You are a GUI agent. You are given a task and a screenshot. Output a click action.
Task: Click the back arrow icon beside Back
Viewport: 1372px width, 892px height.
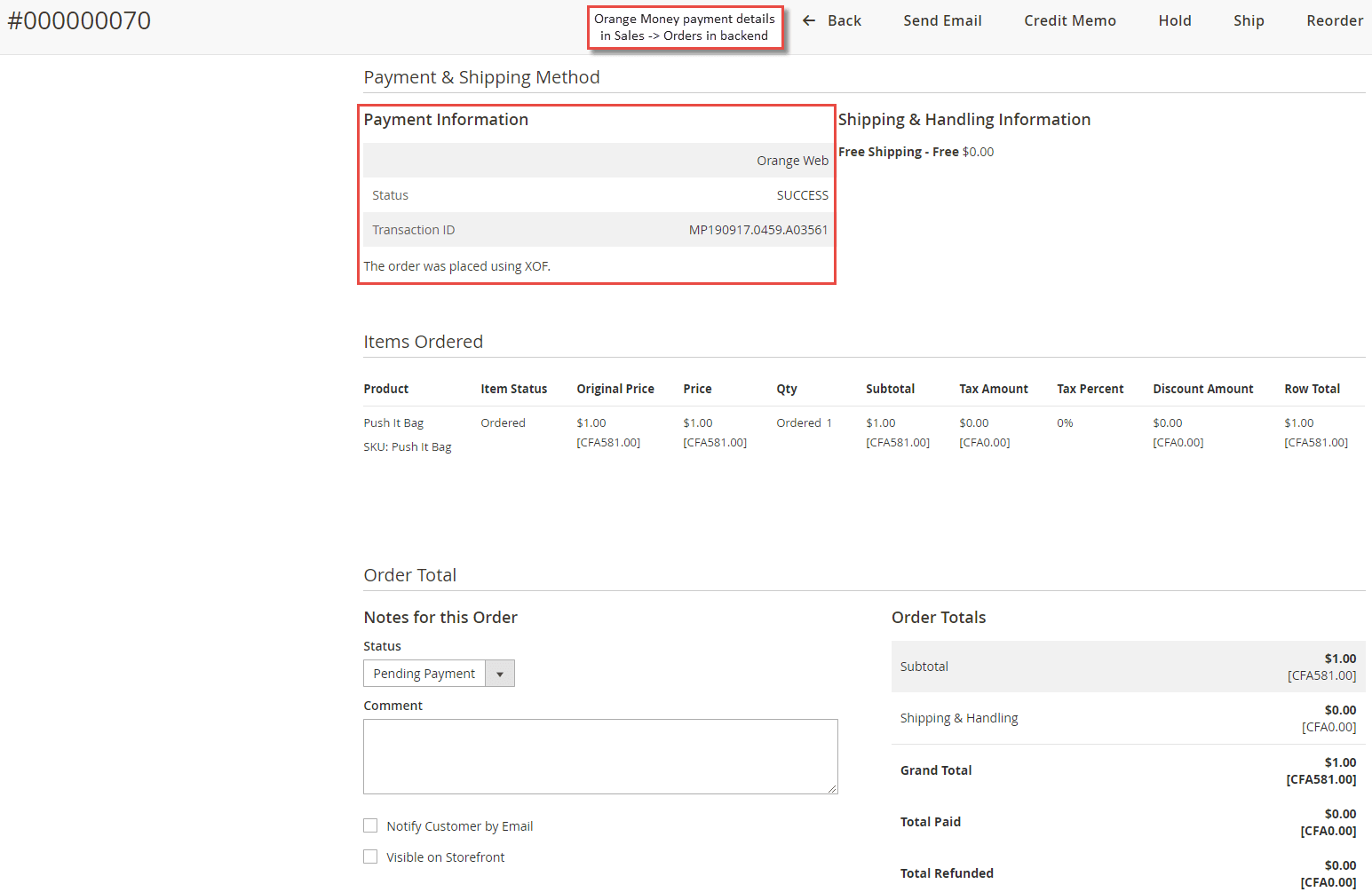click(x=807, y=20)
